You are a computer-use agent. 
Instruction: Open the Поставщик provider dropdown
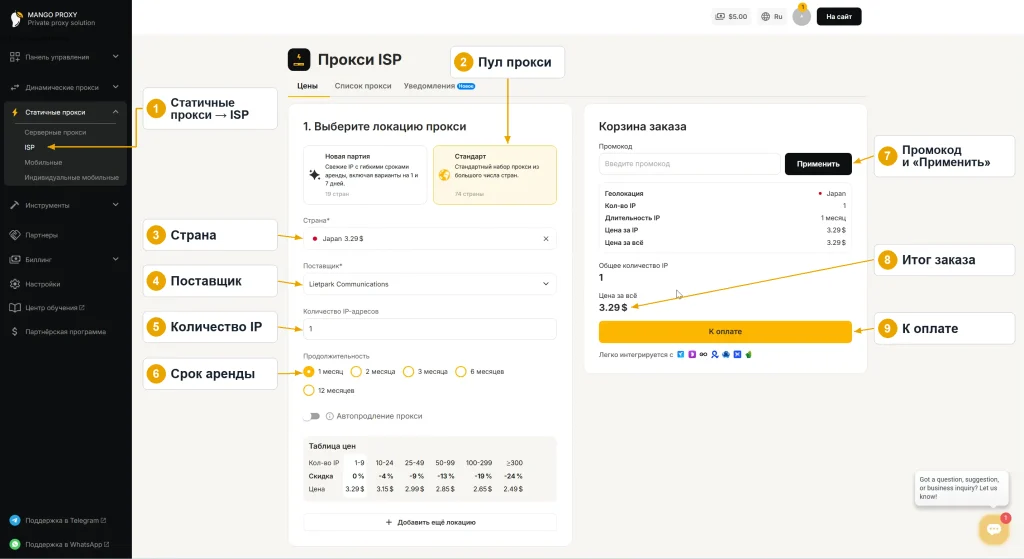[x=430, y=284]
